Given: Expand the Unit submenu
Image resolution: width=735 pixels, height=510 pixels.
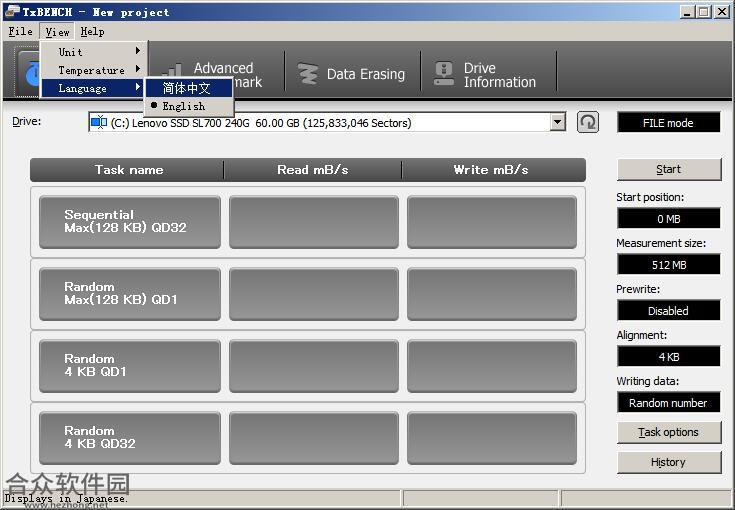Looking at the screenshot, I should (x=95, y=52).
